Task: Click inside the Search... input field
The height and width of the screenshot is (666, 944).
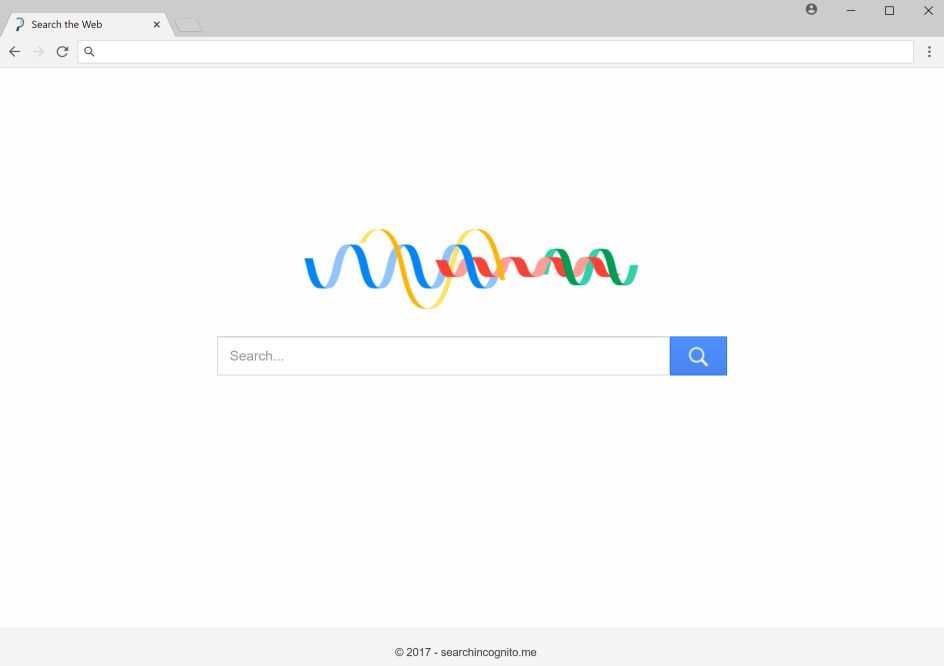Action: tap(443, 356)
